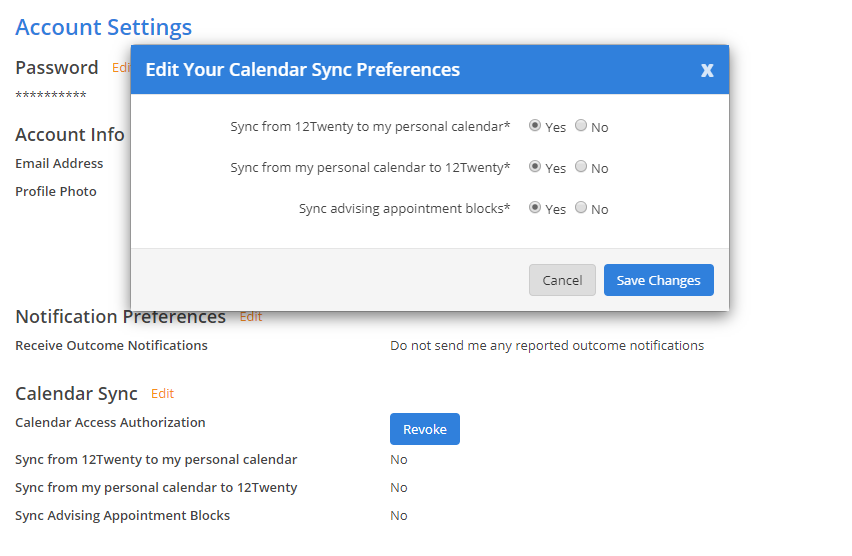Click the Profile Photo label
Image resolution: width=852 pixels, height=556 pixels.
tap(56, 191)
